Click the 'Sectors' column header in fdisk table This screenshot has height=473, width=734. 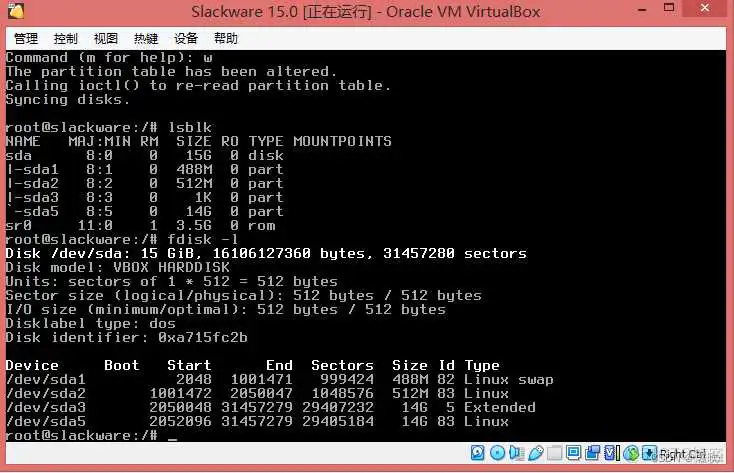tap(343, 365)
